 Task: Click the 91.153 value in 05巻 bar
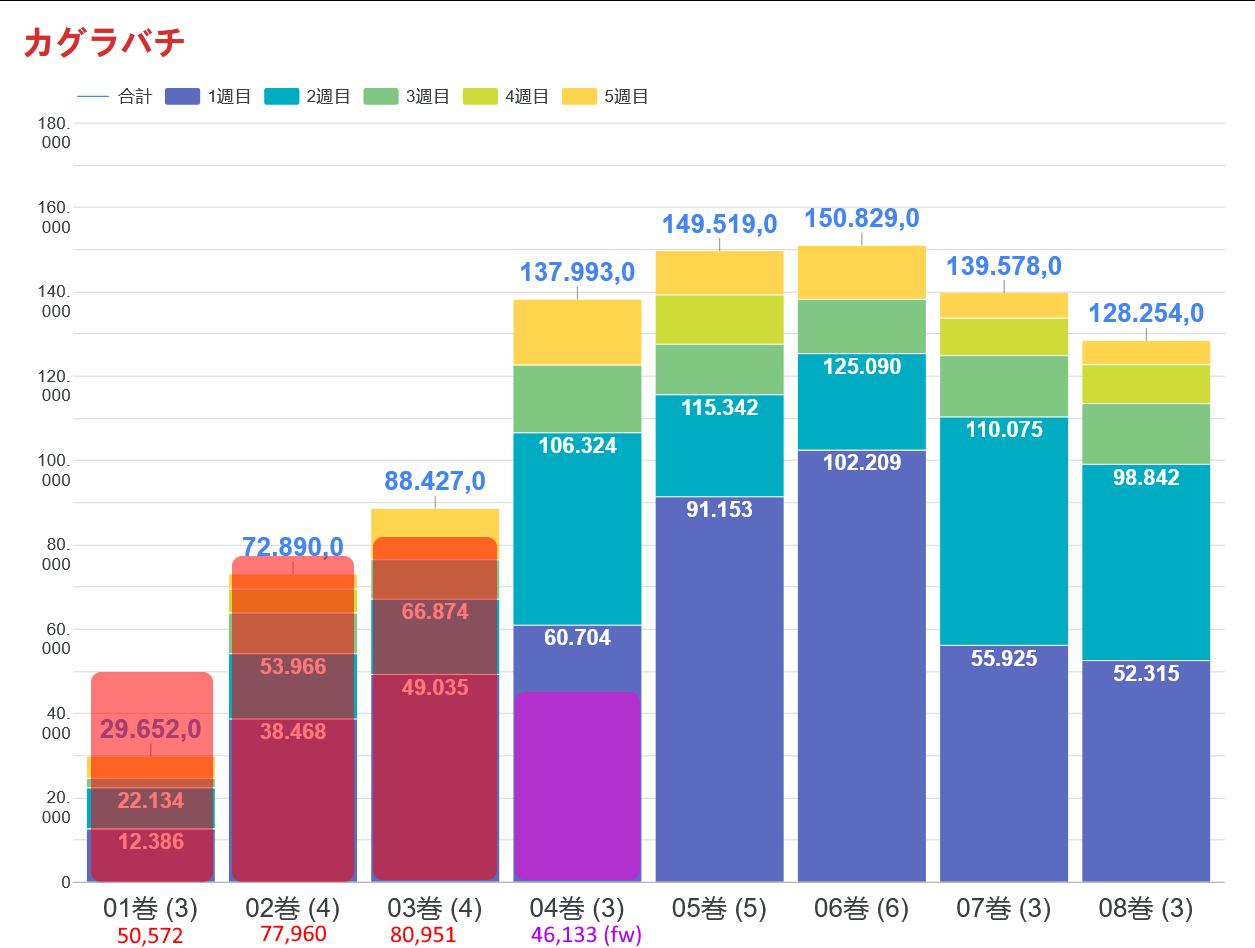tap(719, 509)
